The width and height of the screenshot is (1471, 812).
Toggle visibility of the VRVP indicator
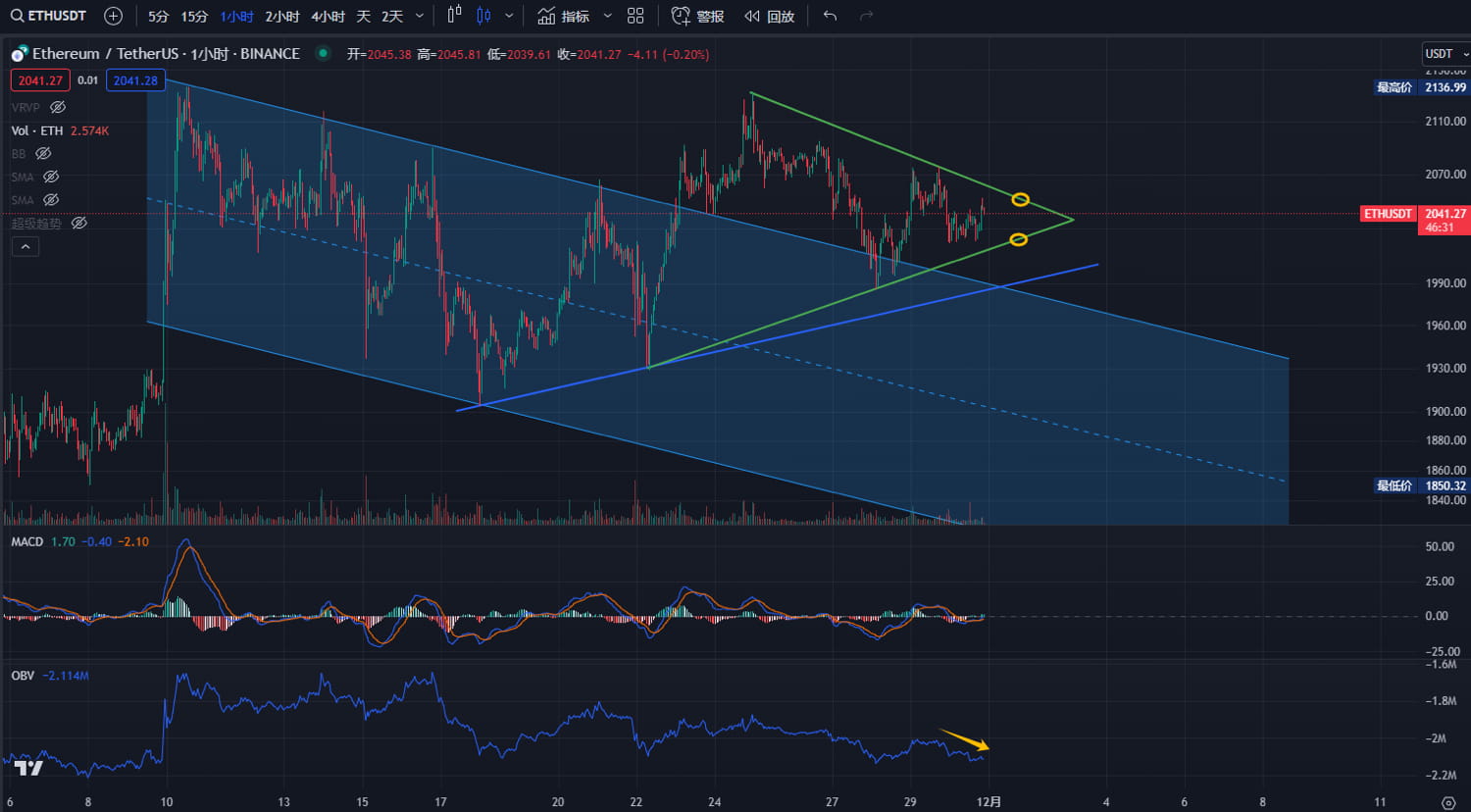[58, 107]
